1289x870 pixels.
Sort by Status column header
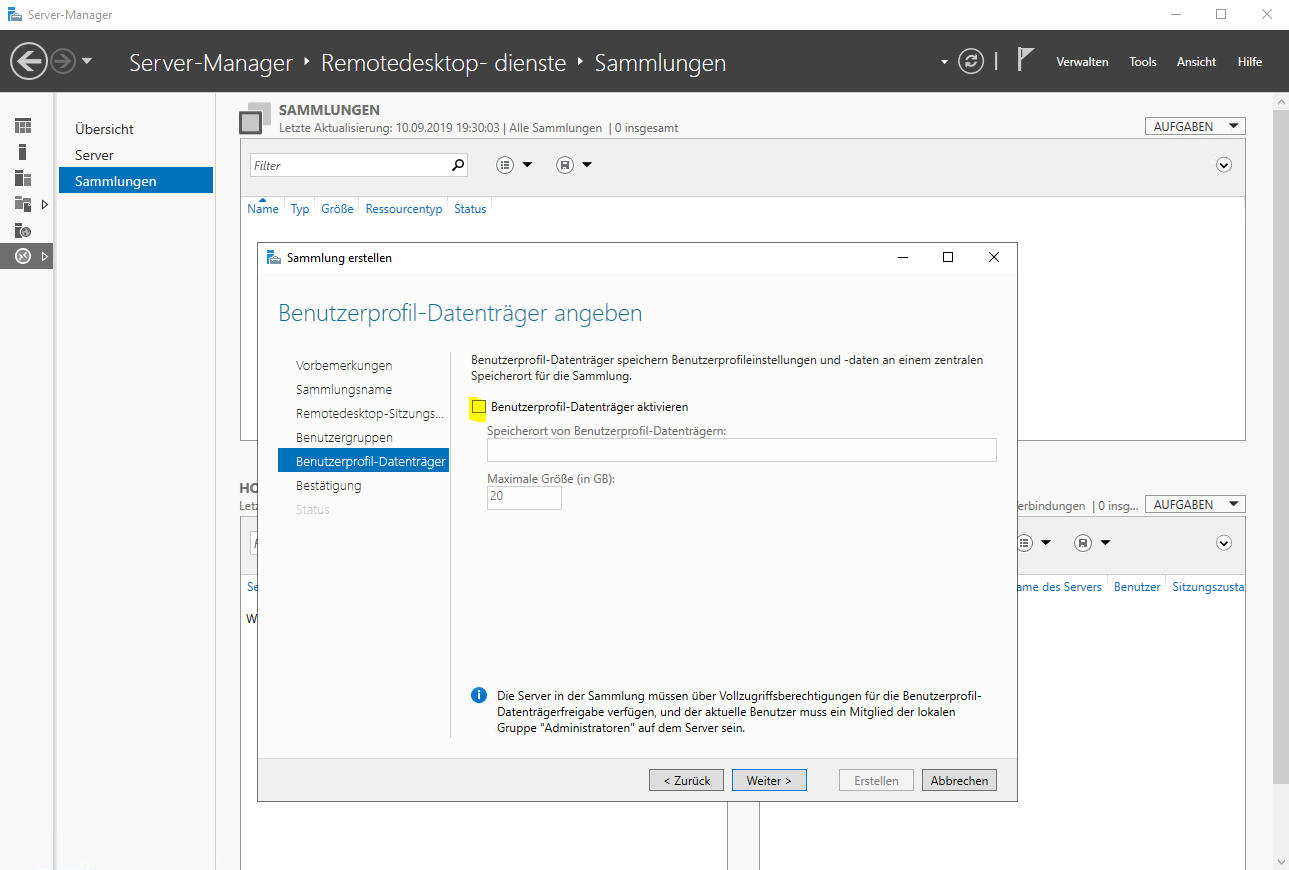click(x=470, y=209)
